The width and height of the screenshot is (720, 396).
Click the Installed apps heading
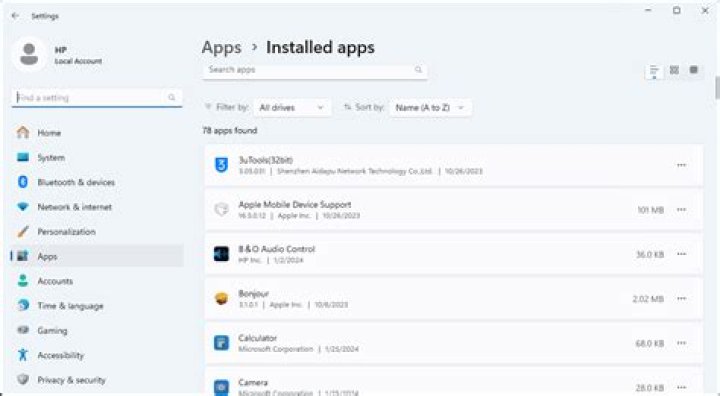(321, 48)
